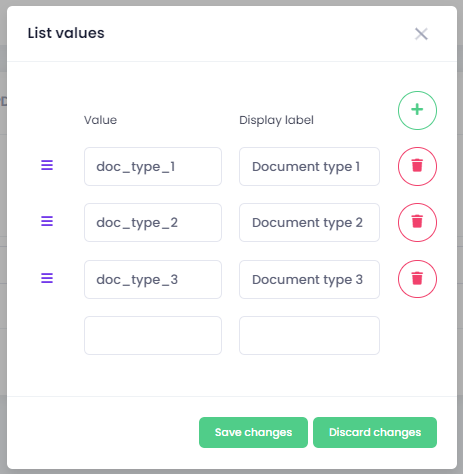Select the 'Document type 2' display label field

309,222
